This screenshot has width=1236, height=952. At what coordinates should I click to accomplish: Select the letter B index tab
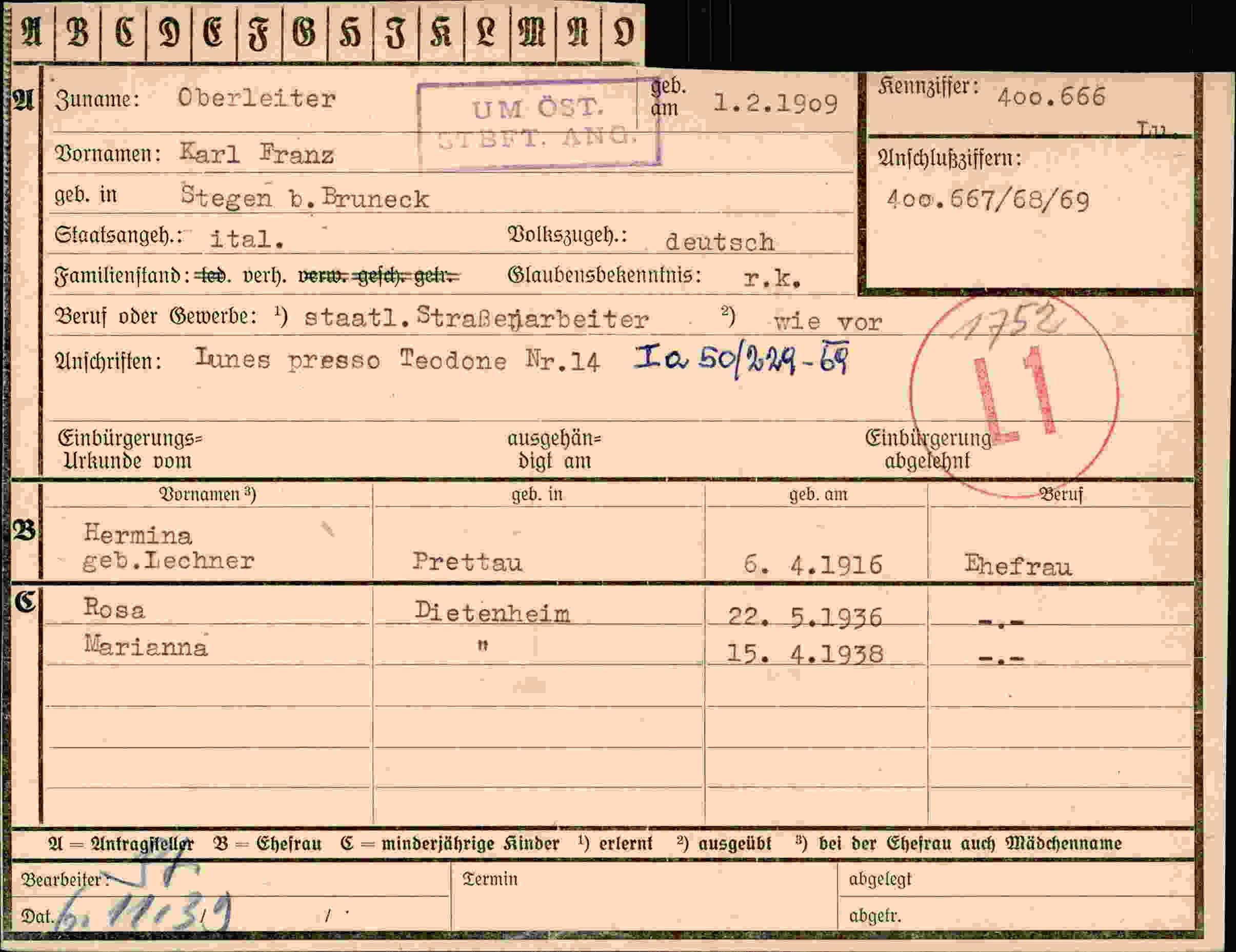tap(77, 32)
